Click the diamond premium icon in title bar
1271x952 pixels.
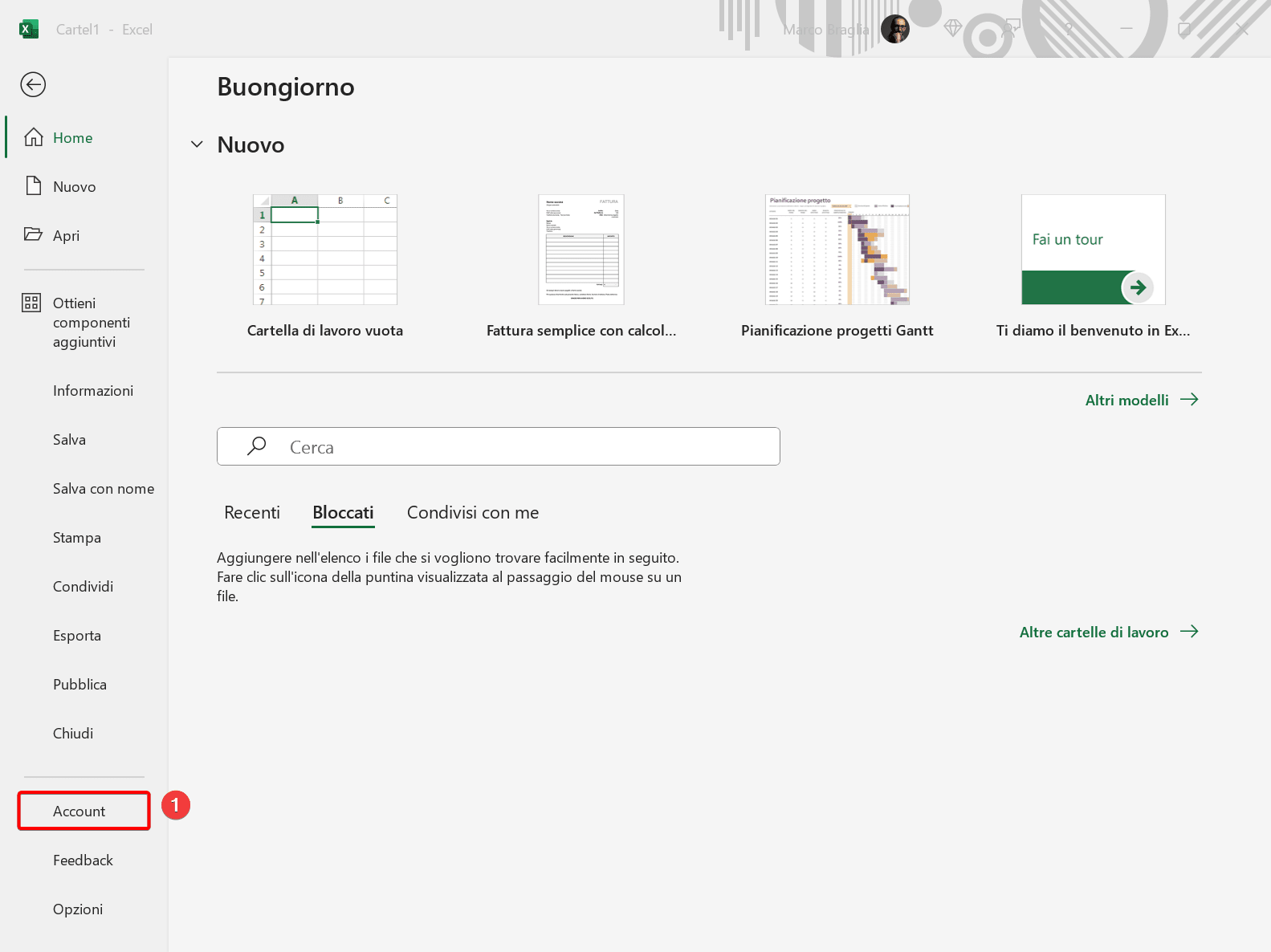click(953, 29)
